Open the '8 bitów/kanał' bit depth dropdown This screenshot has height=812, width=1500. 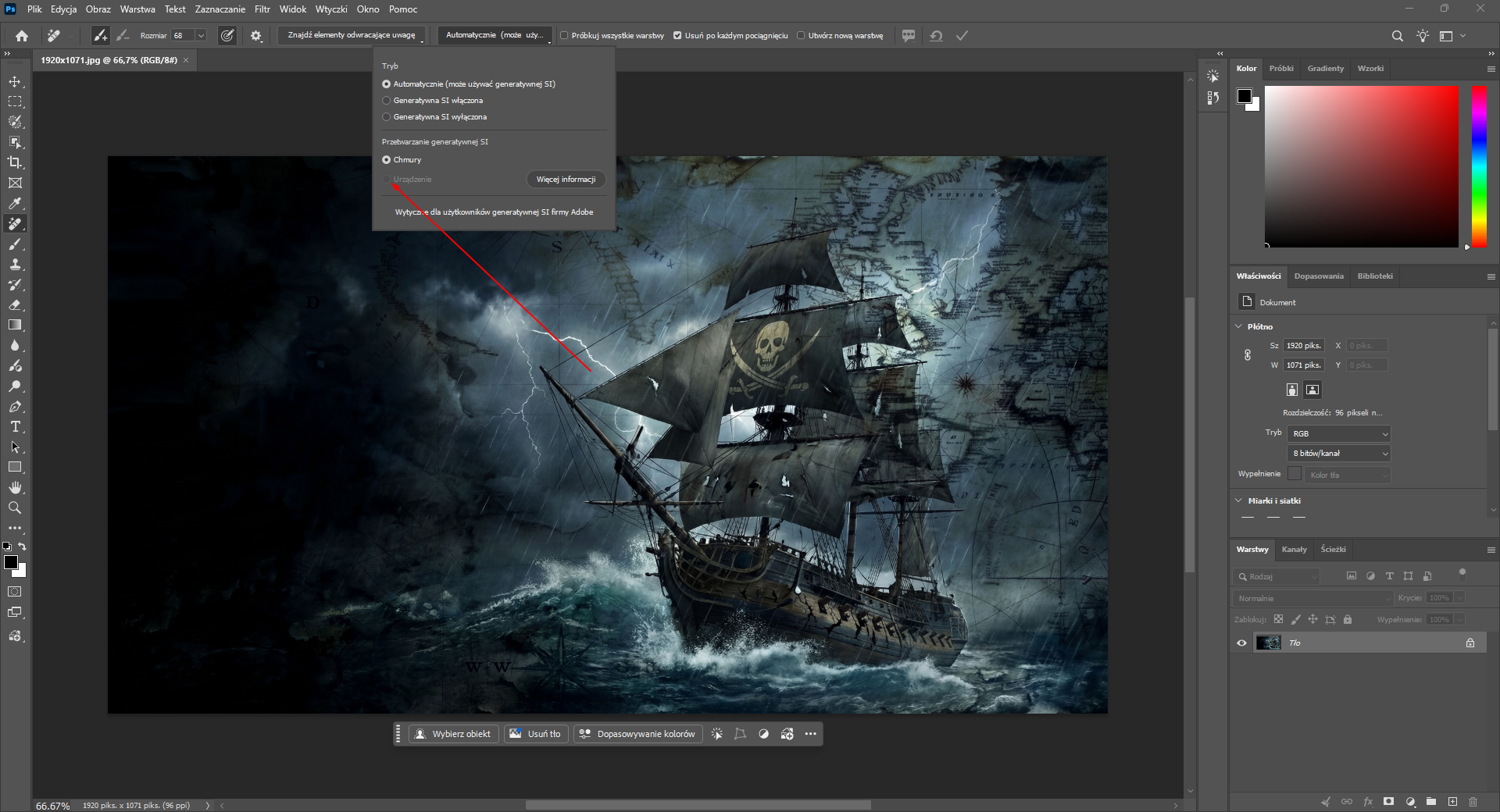(1338, 453)
